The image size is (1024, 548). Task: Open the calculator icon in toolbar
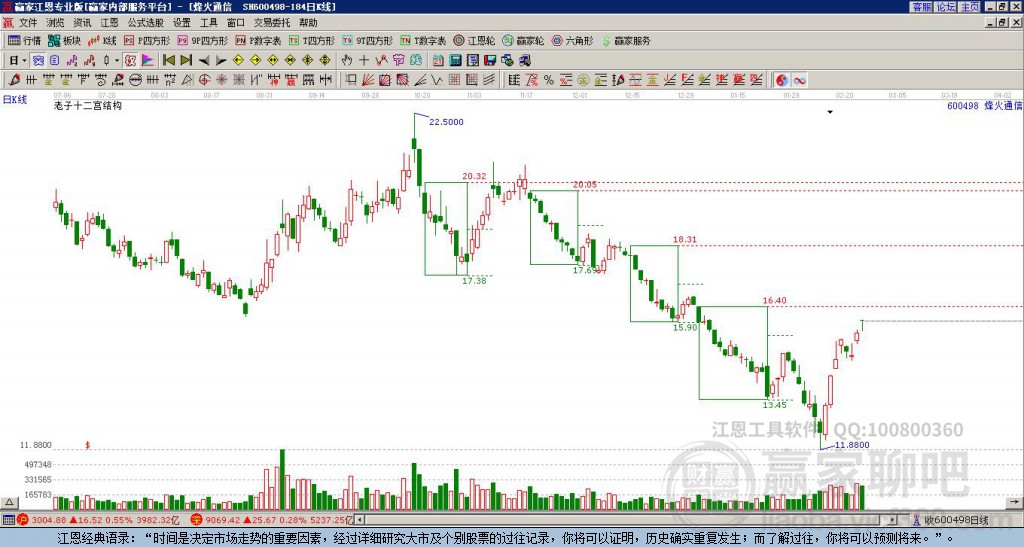(455, 60)
